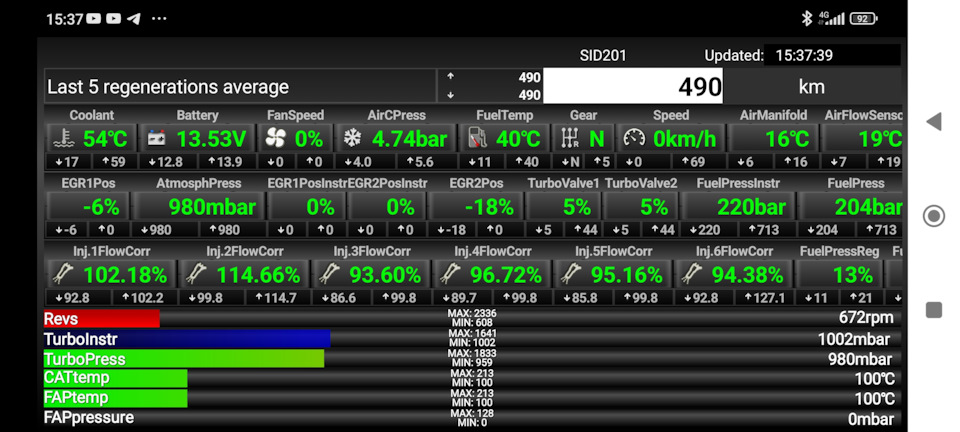Tap the Inj.1FlowCorr injector icon

coord(65,275)
